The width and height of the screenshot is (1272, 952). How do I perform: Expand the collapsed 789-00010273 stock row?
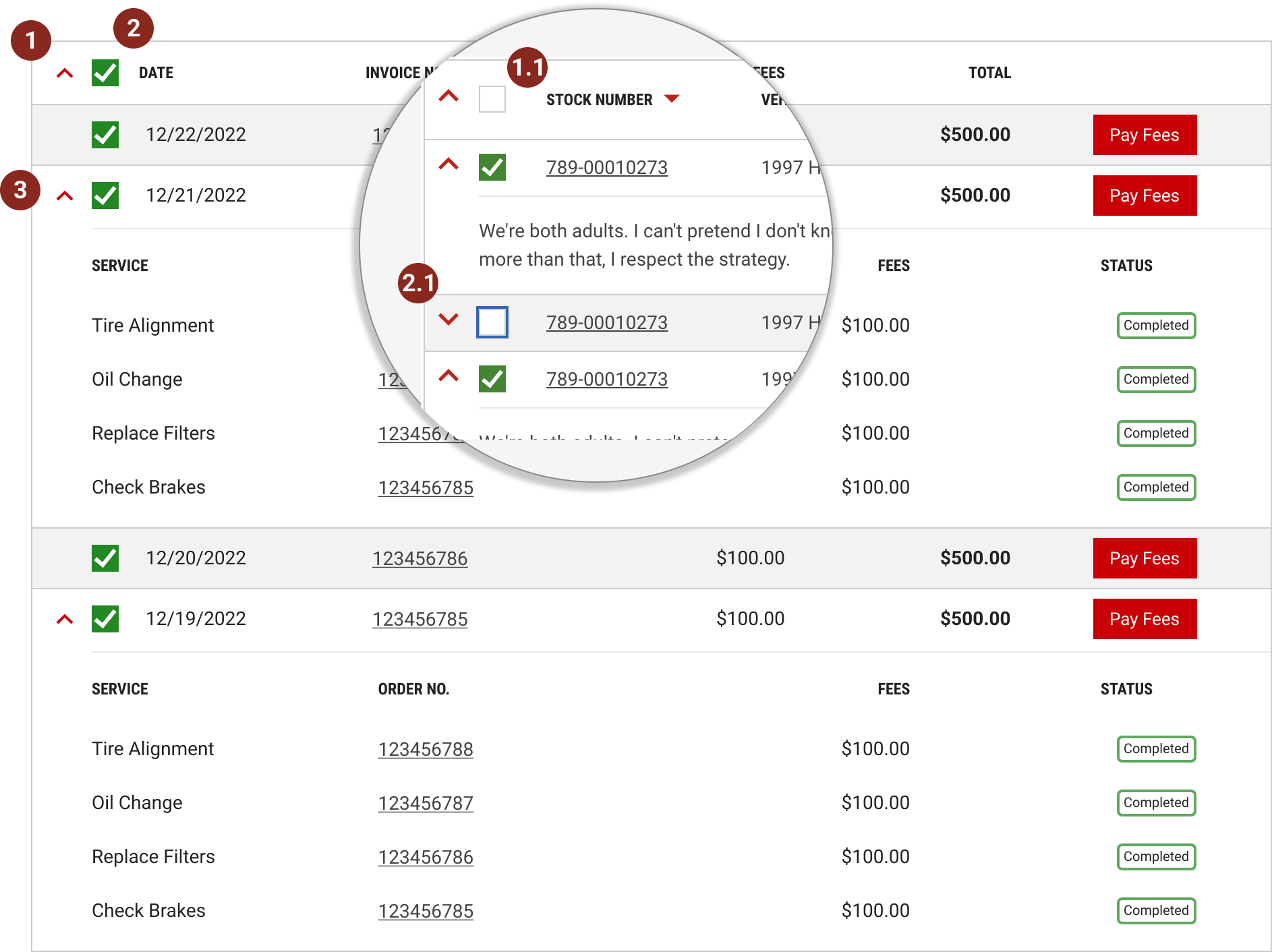[x=449, y=319]
